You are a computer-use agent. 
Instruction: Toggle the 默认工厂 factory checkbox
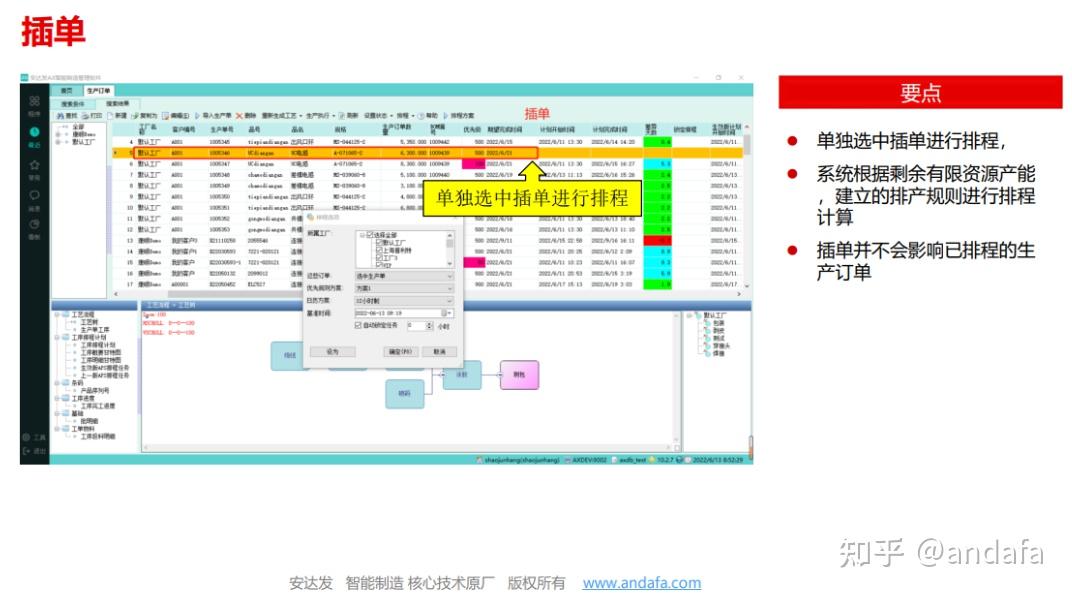[378, 243]
